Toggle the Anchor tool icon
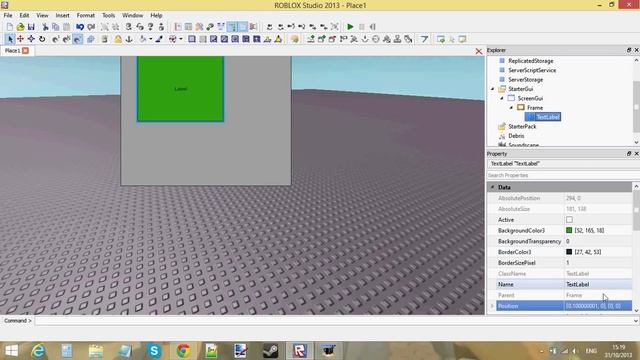Image resolution: width=640 pixels, height=360 pixels. point(129,39)
